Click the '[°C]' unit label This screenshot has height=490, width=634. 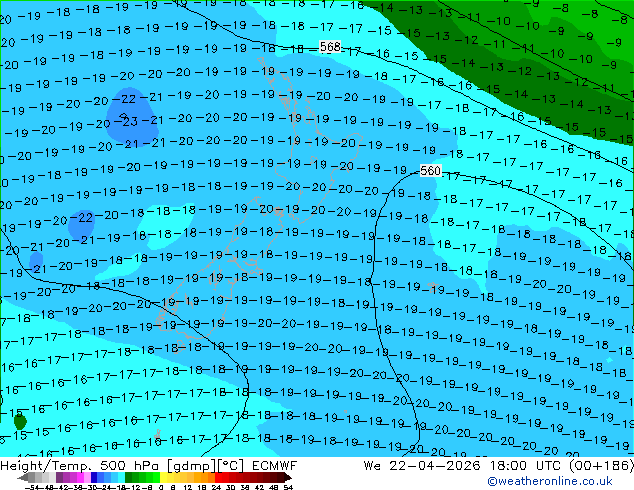tap(229, 466)
